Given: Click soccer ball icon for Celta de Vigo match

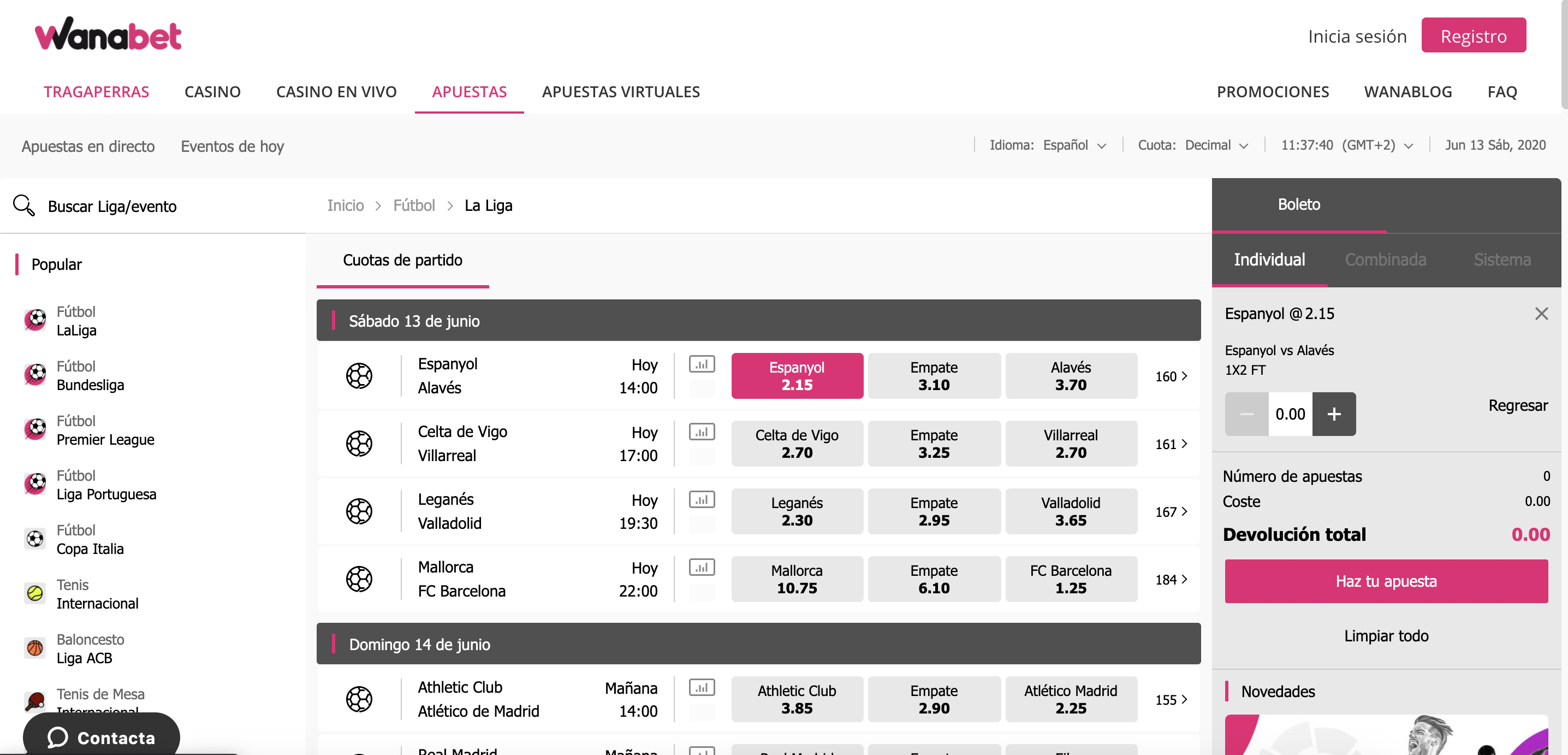Looking at the screenshot, I should [x=359, y=443].
